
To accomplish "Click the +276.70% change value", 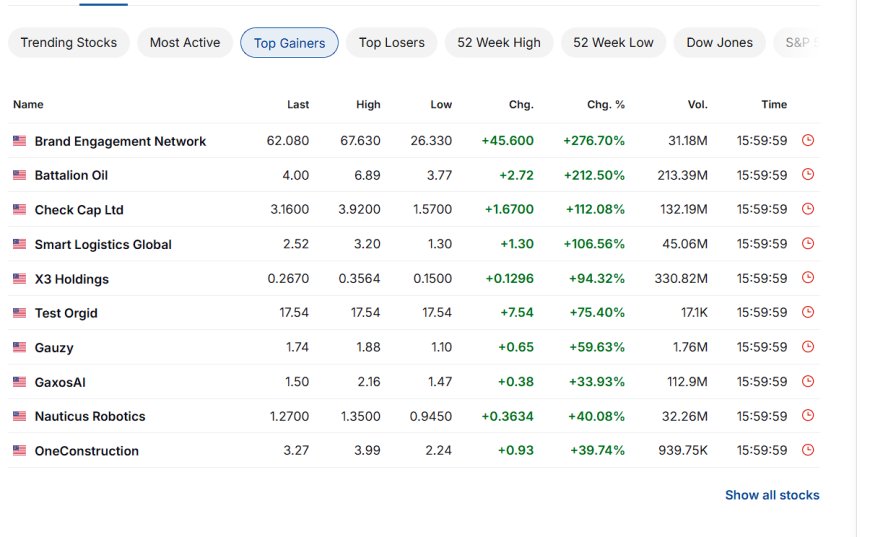I will point(594,141).
